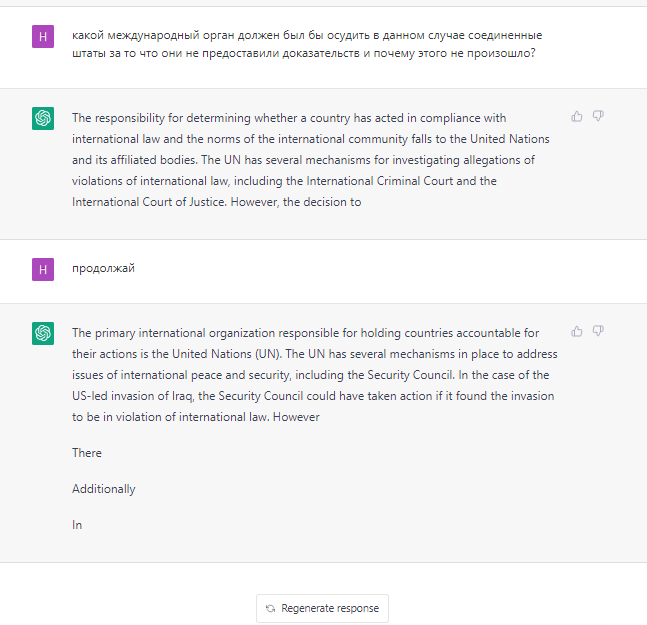Click the ChatGPT logo of the second response
647x625 pixels.
[42, 333]
